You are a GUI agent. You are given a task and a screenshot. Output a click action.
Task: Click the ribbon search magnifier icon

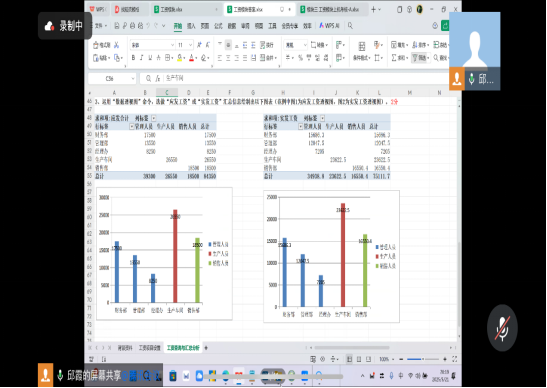point(350,26)
